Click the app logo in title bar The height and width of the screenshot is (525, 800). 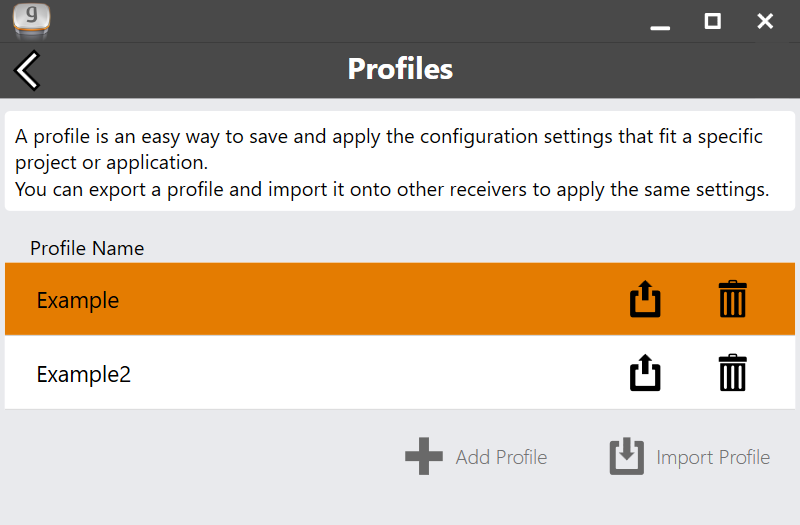pyautogui.click(x=31, y=19)
